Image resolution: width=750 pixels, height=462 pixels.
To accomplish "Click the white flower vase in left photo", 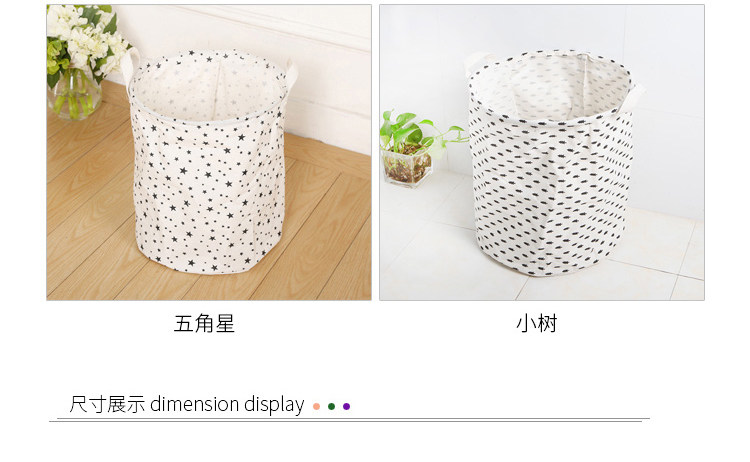I will click(x=76, y=62).
